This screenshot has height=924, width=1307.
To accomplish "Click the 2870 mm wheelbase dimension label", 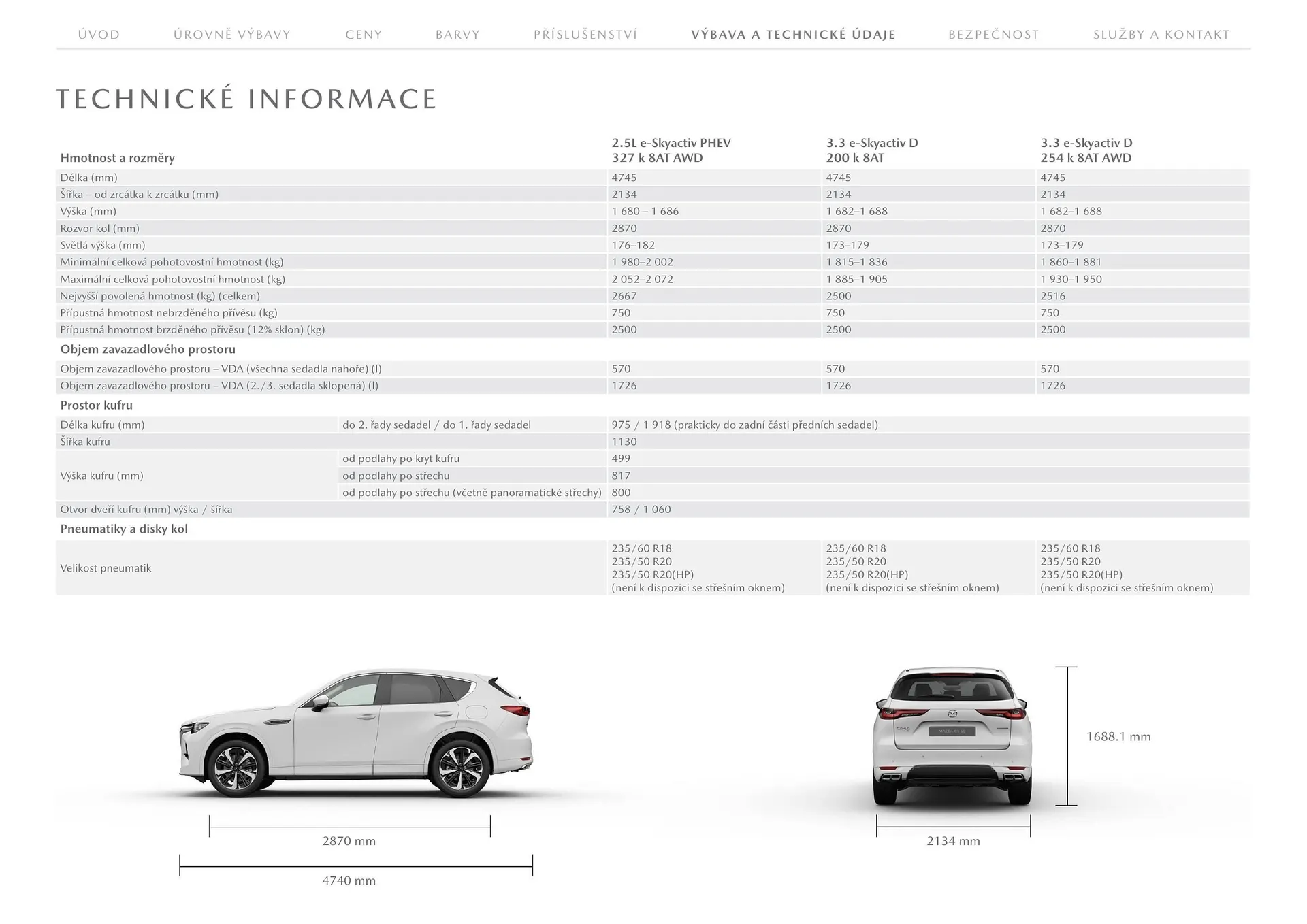I will (x=349, y=841).
